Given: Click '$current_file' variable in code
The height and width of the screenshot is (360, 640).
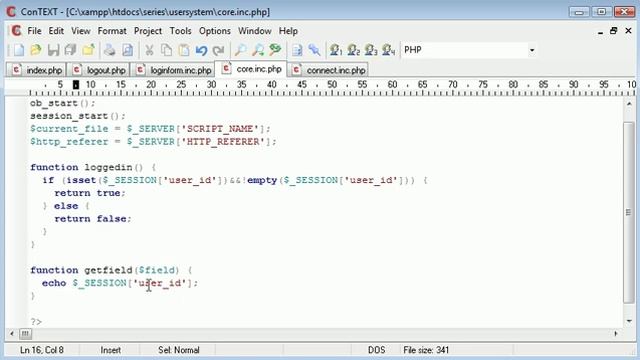Looking at the screenshot, I should coord(69,129).
